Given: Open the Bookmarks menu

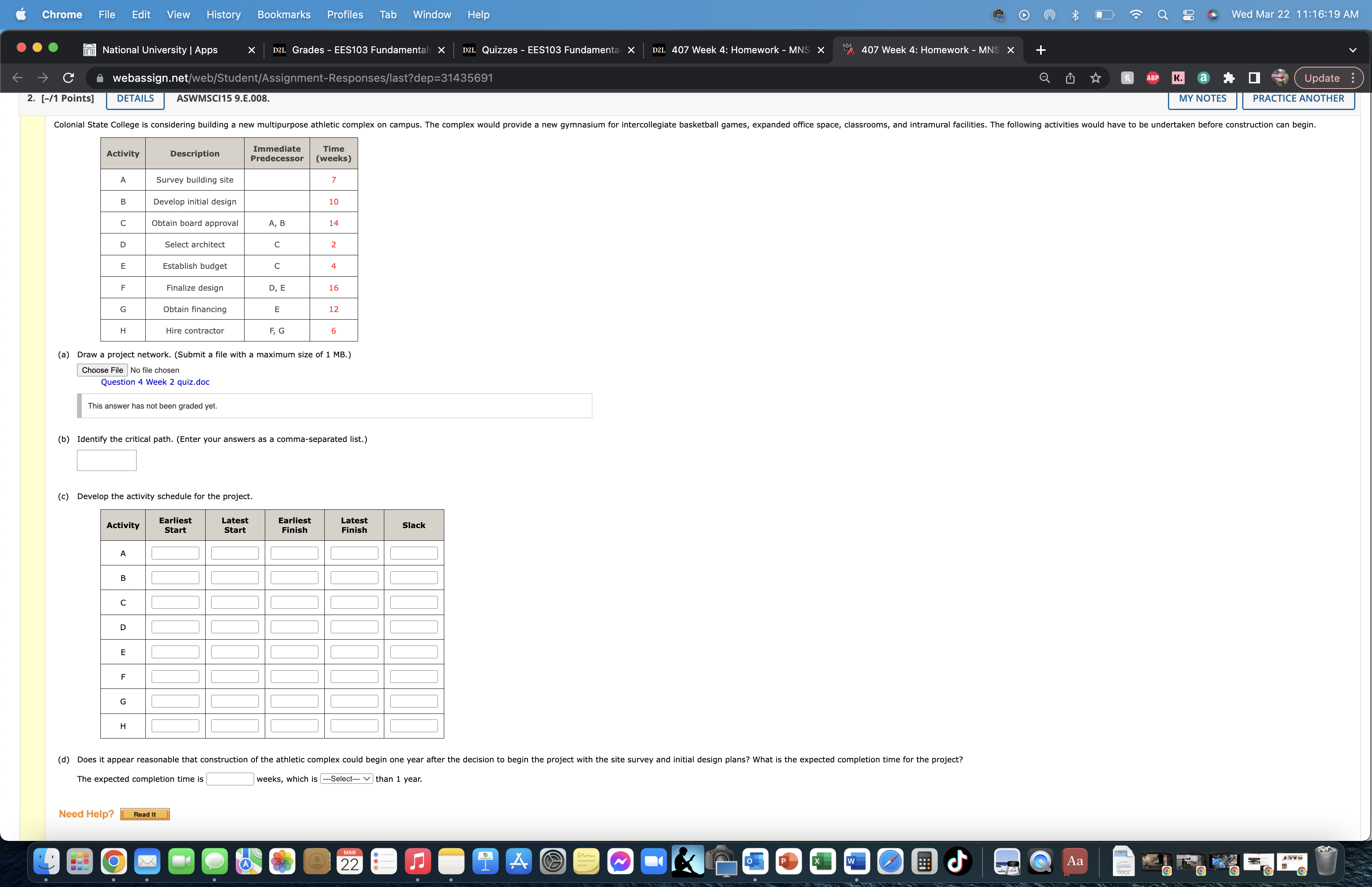Looking at the screenshot, I should click(284, 14).
